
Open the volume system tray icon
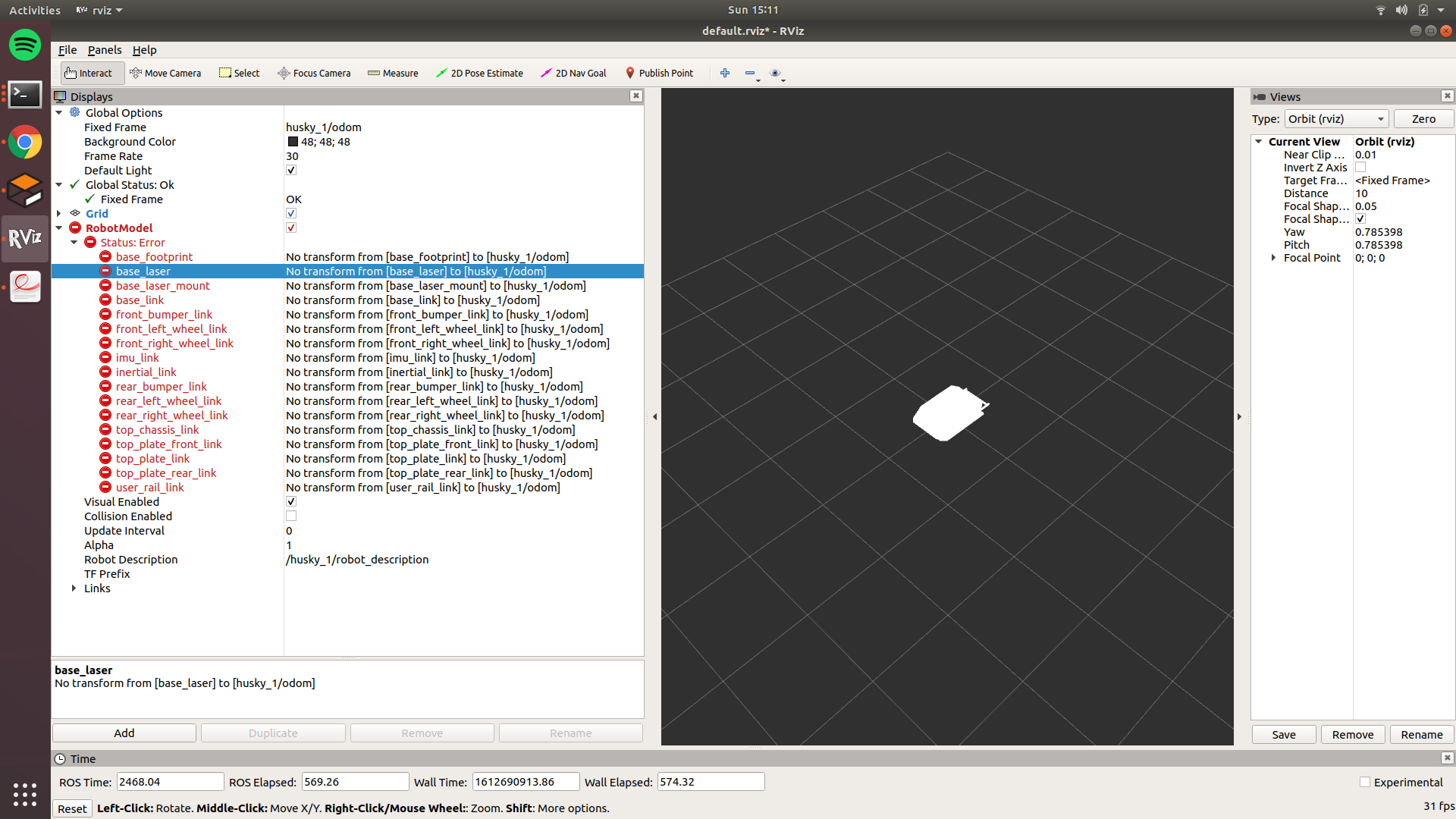[x=1401, y=10]
